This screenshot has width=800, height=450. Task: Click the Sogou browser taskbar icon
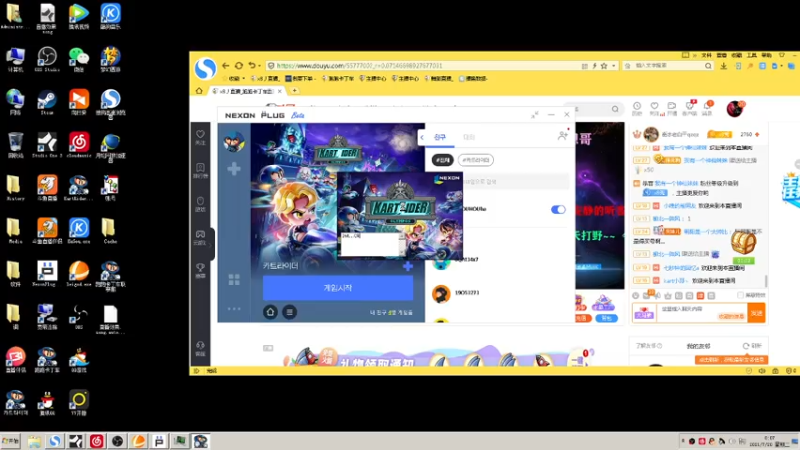[x=55, y=441]
